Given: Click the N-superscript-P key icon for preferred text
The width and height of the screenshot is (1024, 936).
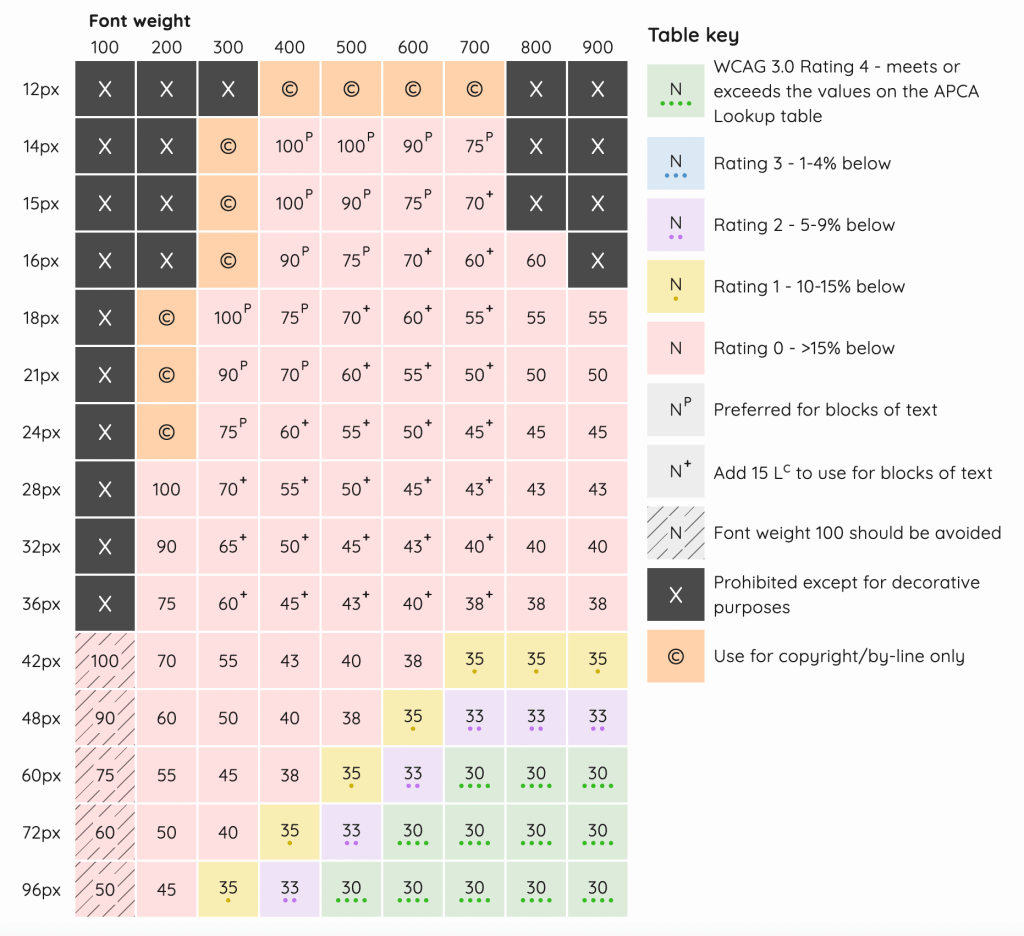Looking at the screenshot, I should click(x=676, y=410).
